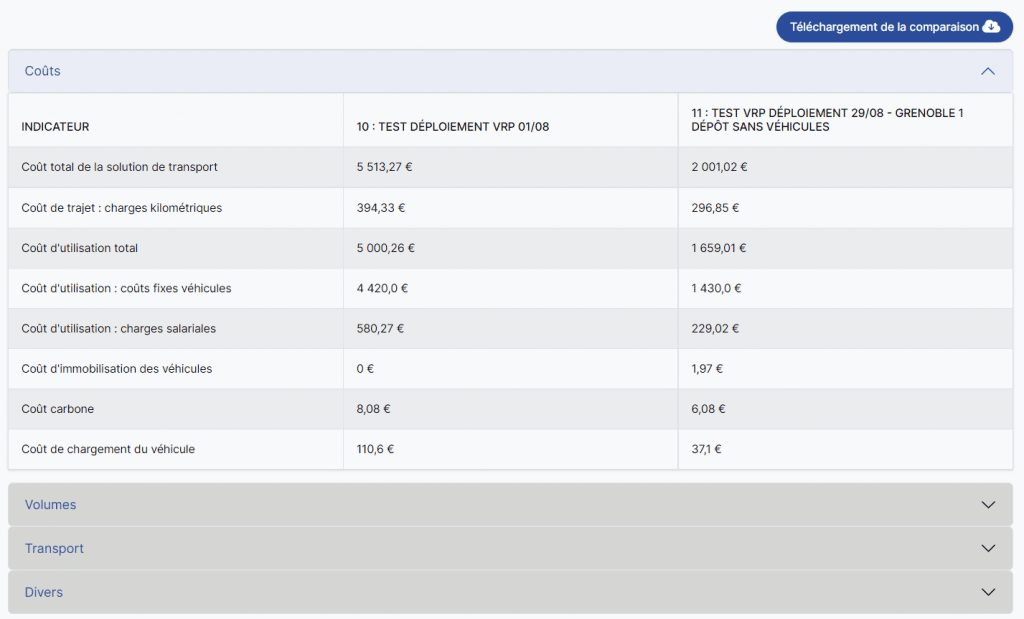Click the 'Coût carbone' label

point(57,409)
